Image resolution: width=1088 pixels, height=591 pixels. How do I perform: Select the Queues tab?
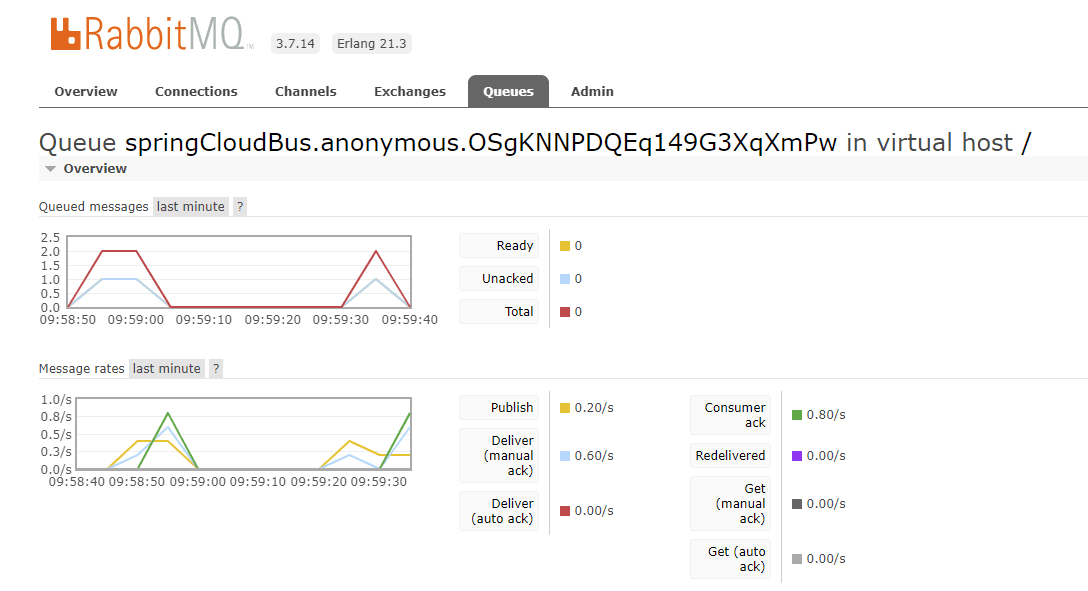click(508, 92)
